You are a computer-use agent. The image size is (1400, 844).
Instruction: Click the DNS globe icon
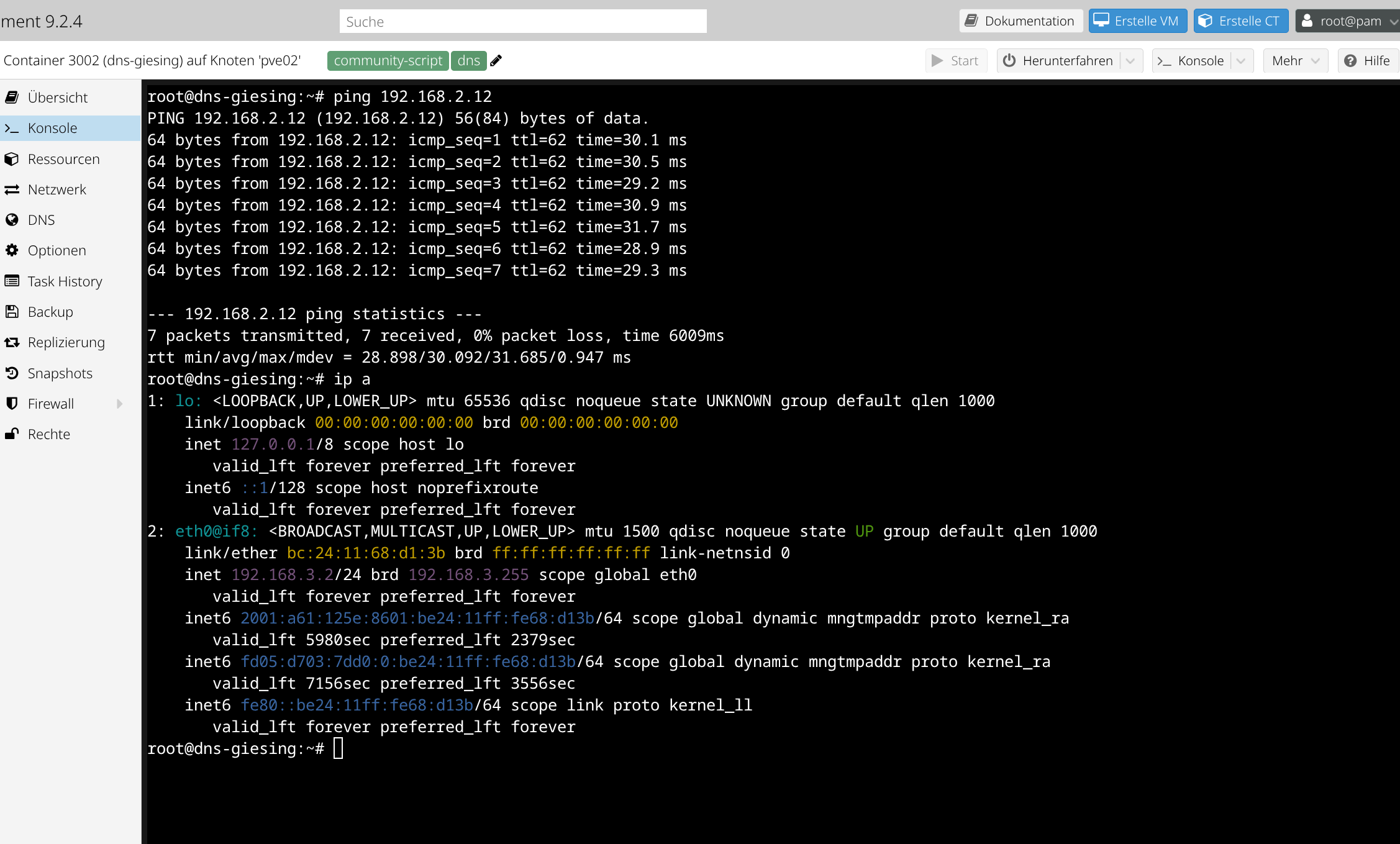[12, 220]
